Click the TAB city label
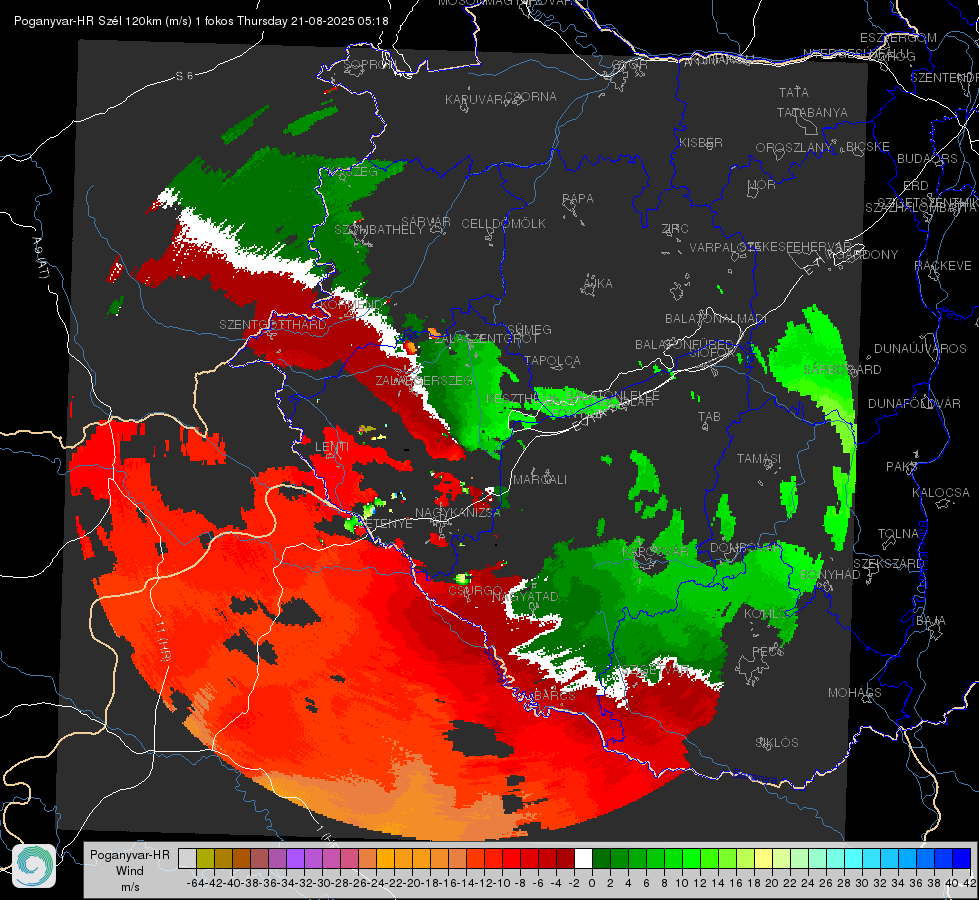 (709, 417)
